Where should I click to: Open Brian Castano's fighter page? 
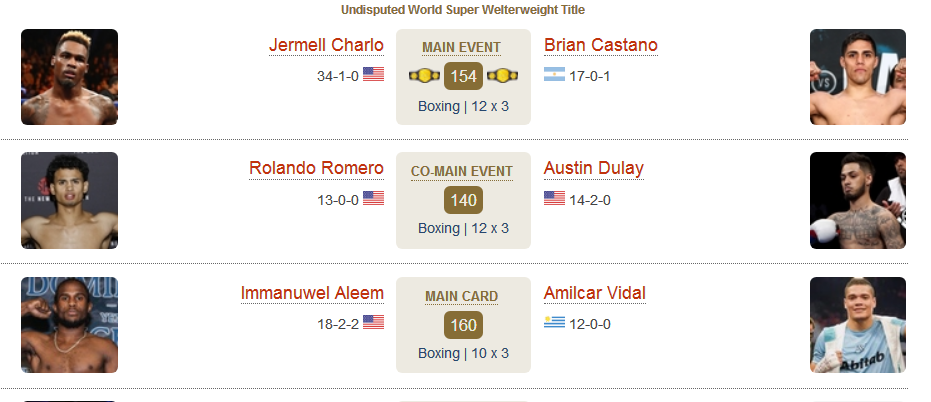tap(601, 45)
